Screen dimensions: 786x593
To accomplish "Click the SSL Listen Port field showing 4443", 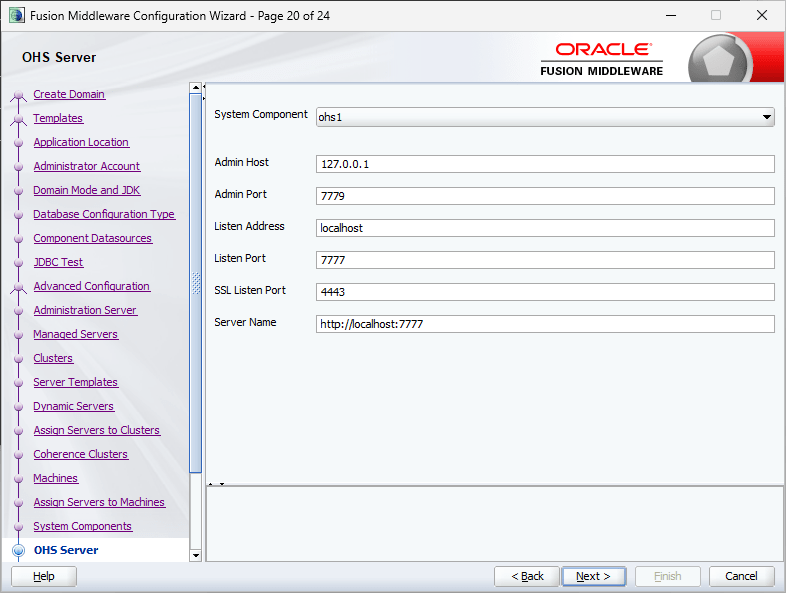I will (x=545, y=292).
